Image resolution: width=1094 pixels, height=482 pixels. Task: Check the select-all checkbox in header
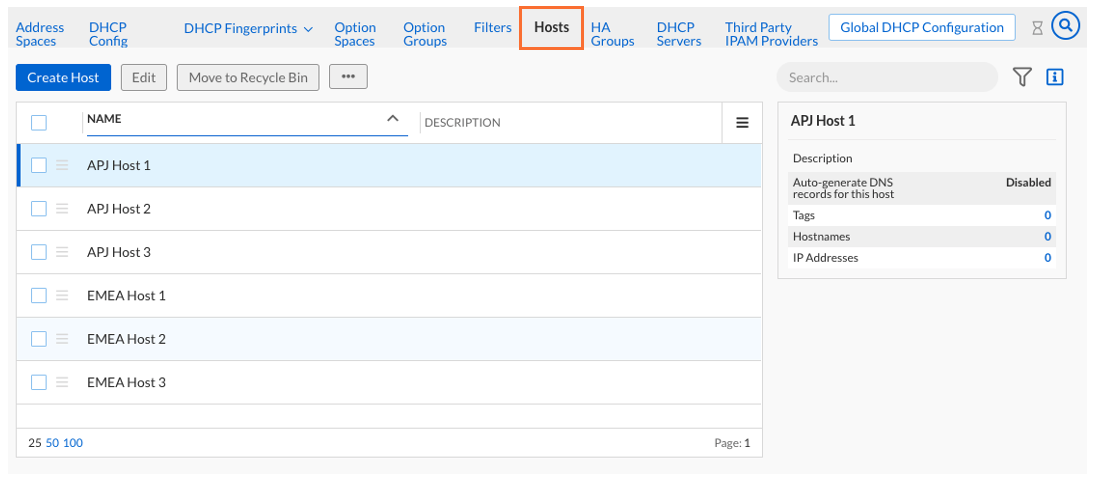click(x=39, y=123)
